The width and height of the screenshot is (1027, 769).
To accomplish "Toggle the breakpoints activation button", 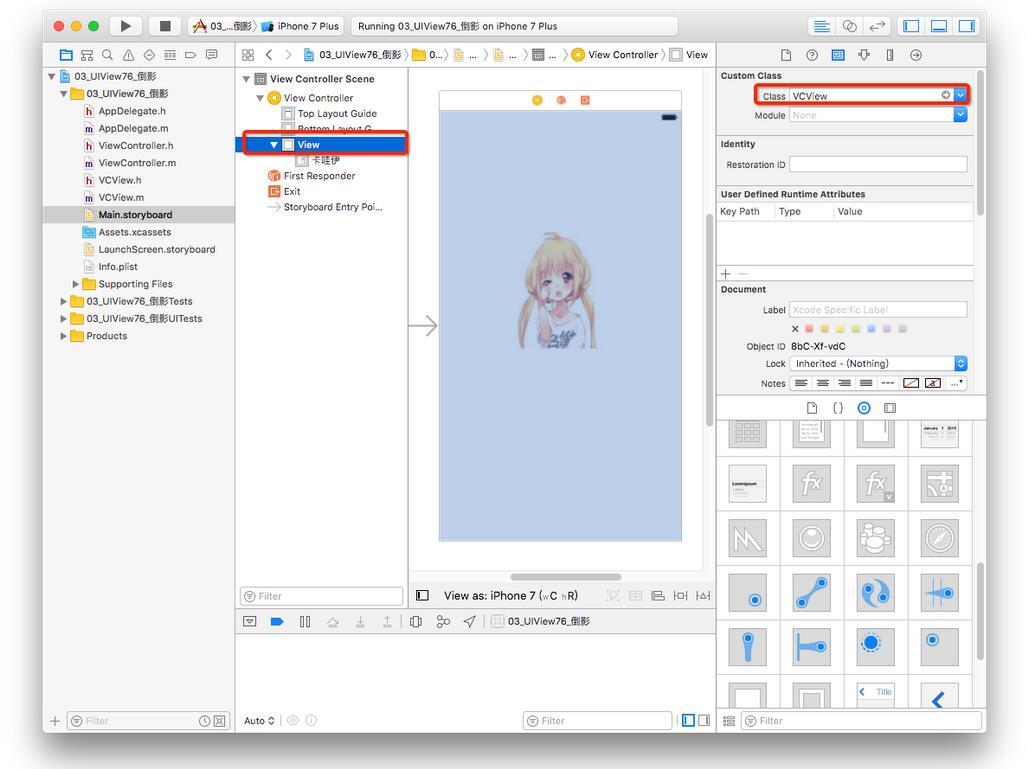I will [277, 621].
